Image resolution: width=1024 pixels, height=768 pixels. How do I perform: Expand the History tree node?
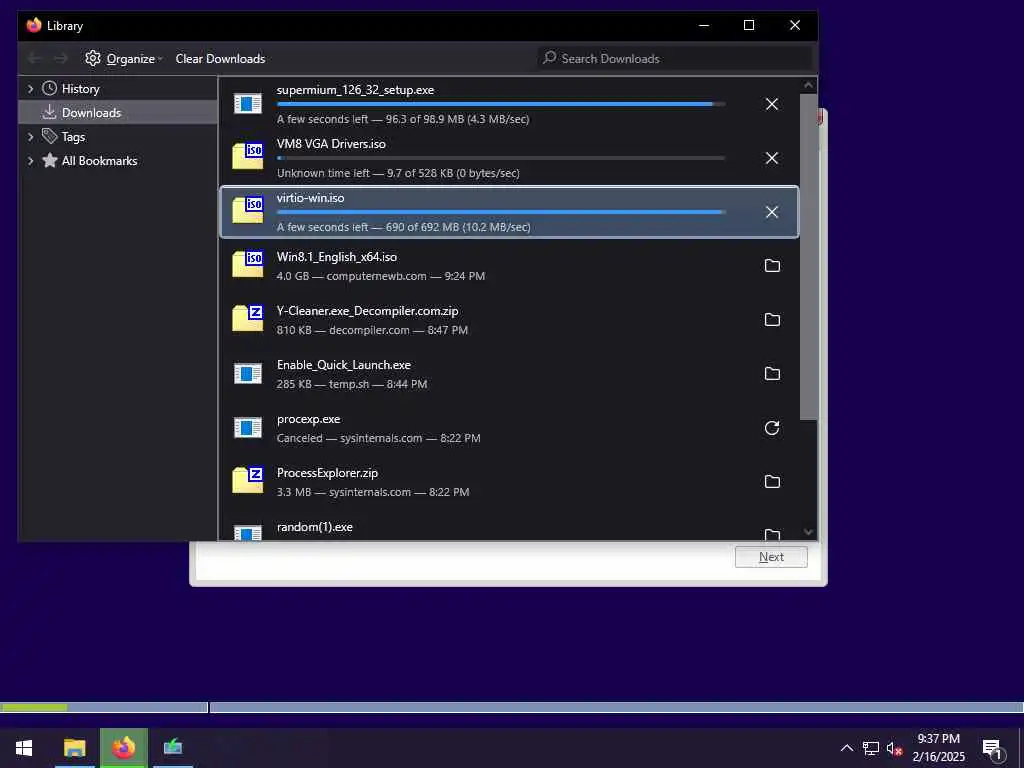(30, 88)
